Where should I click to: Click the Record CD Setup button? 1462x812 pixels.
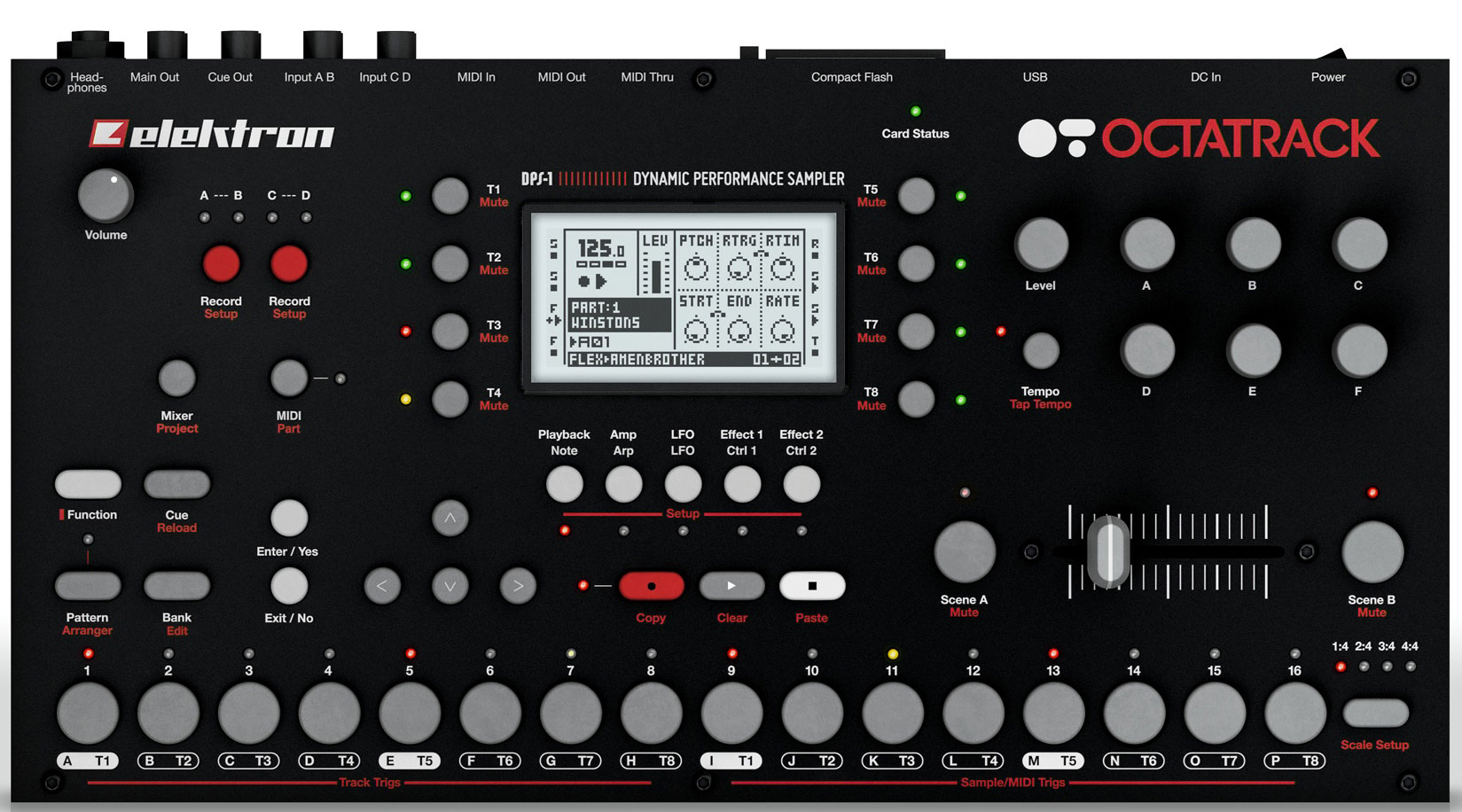289,264
